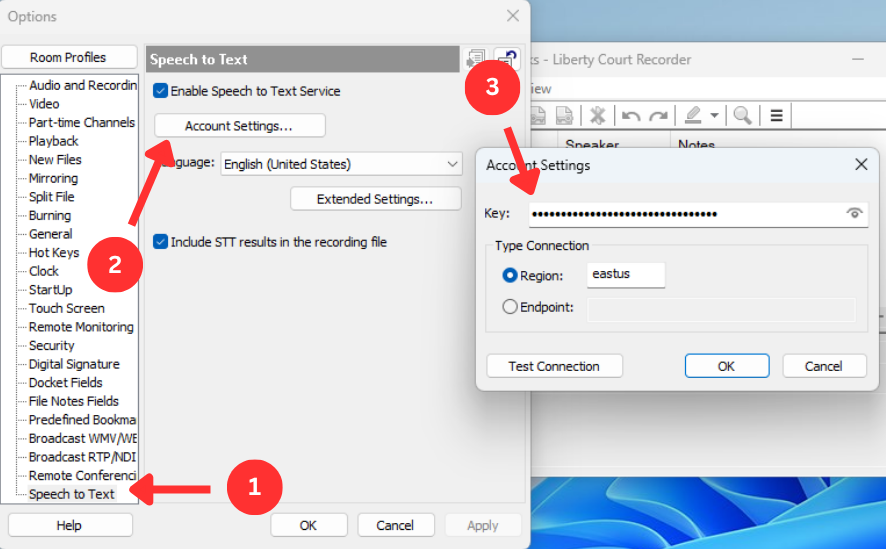Open the View menu in Liberty Court Recorder

tap(541, 89)
